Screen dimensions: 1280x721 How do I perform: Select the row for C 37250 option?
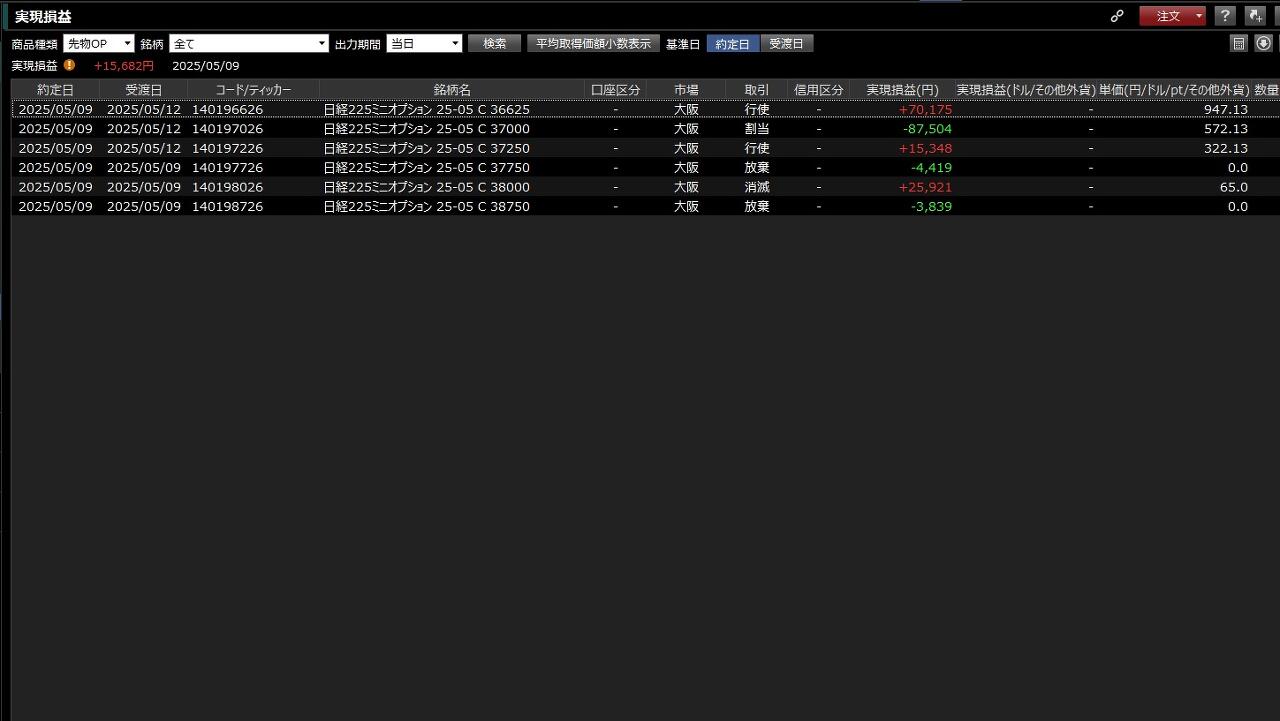click(646, 148)
